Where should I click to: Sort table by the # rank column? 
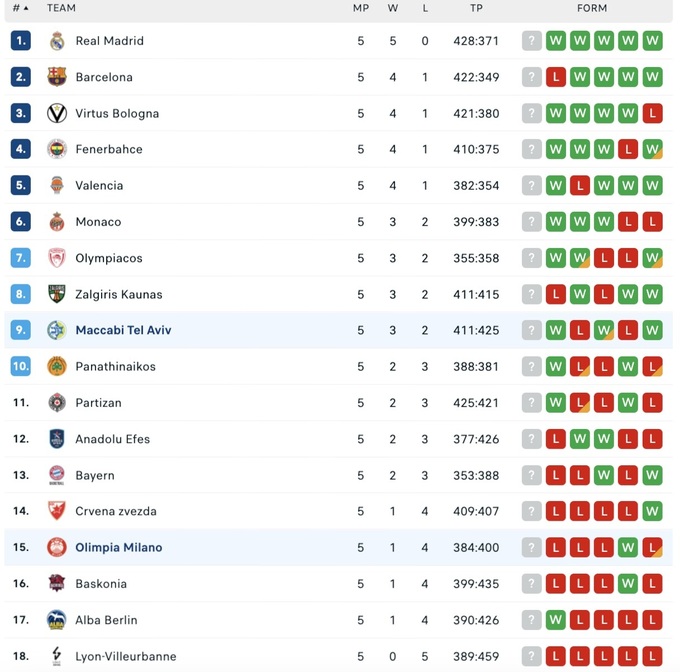(x=20, y=8)
